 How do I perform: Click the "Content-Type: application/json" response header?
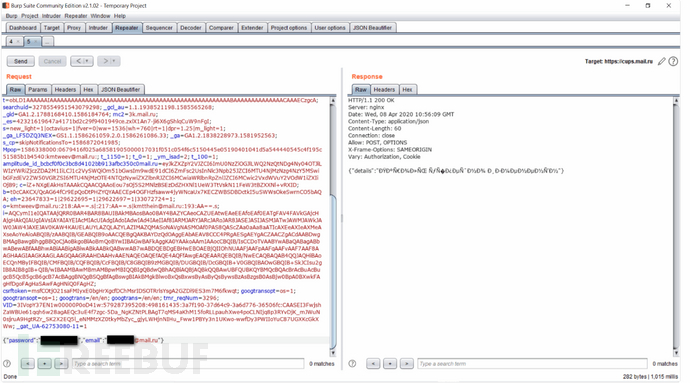pos(389,122)
